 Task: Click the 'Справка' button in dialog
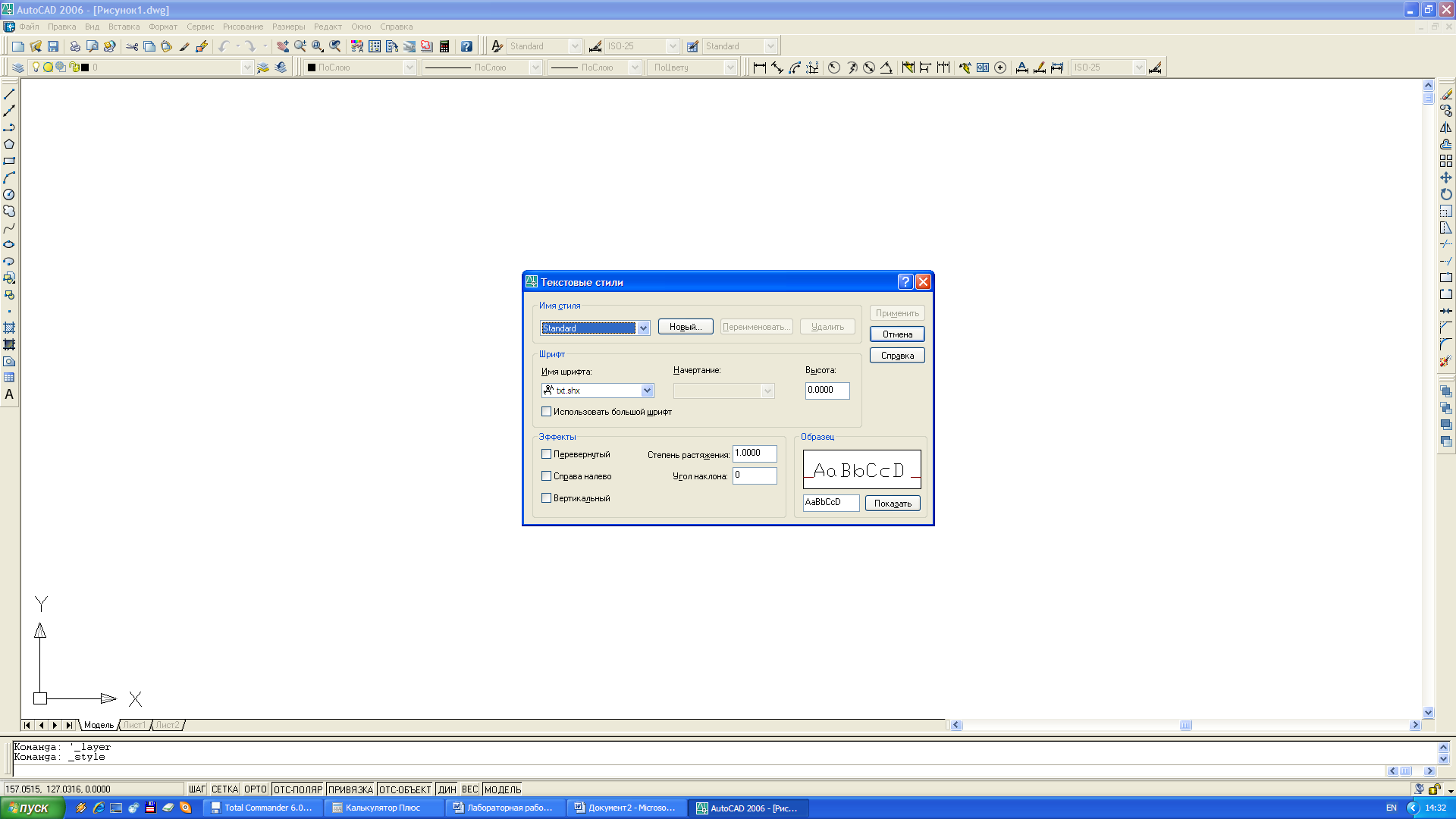[x=897, y=356]
